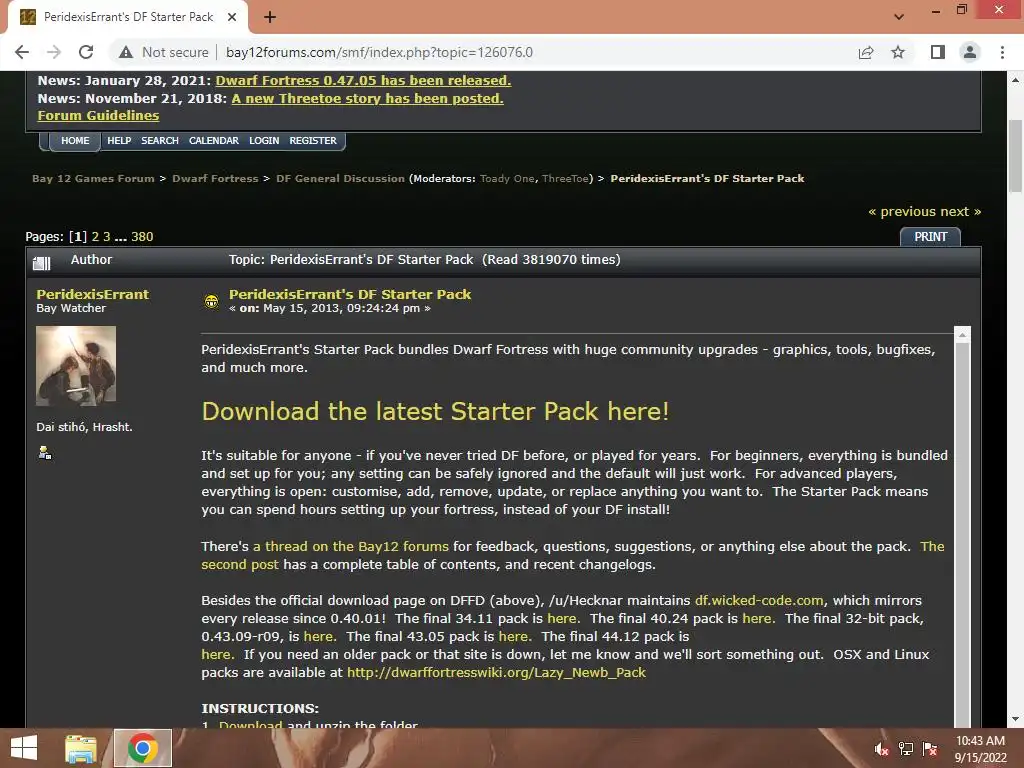Bookmark this page with the star

click(x=898, y=52)
